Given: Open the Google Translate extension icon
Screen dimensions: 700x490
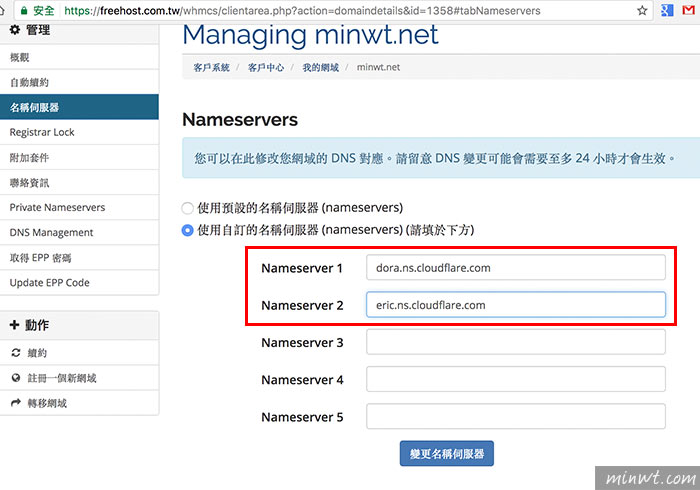Looking at the screenshot, I should [x=667, y=10].
